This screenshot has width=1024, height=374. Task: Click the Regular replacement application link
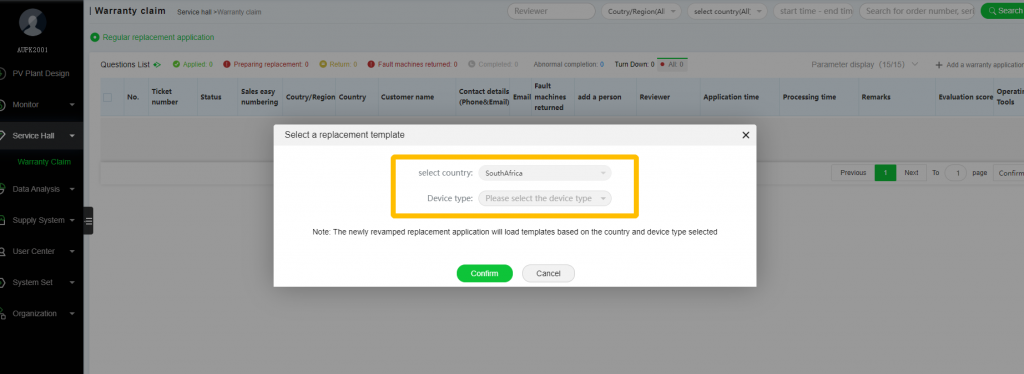point(158,37)
